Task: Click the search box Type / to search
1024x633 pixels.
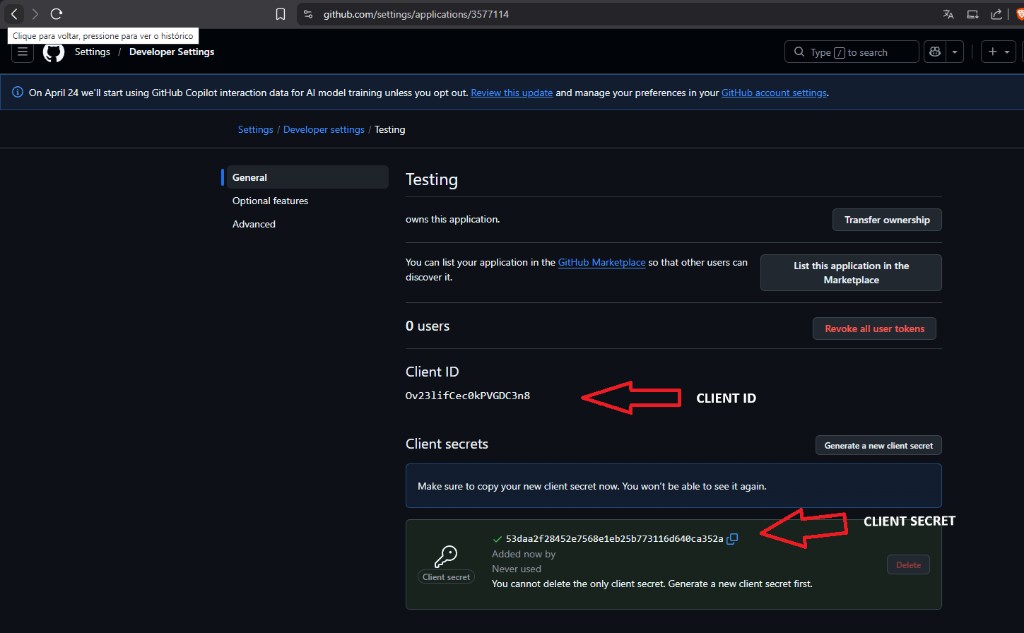Action: (851, 52)
